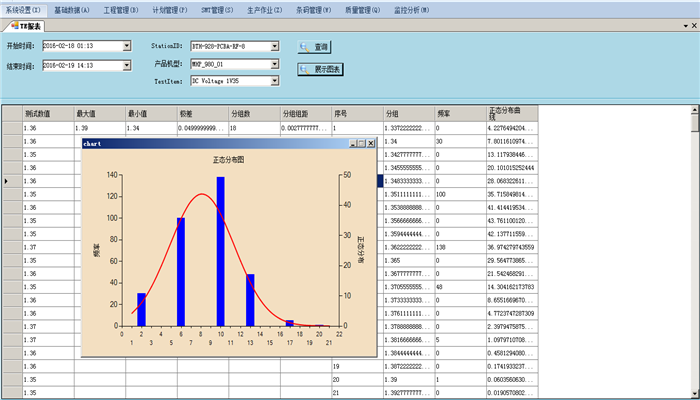The height and width of the screenshot is (400, 700).
Task: Open the SMT管理(S) menu
Action: (217, 10)
